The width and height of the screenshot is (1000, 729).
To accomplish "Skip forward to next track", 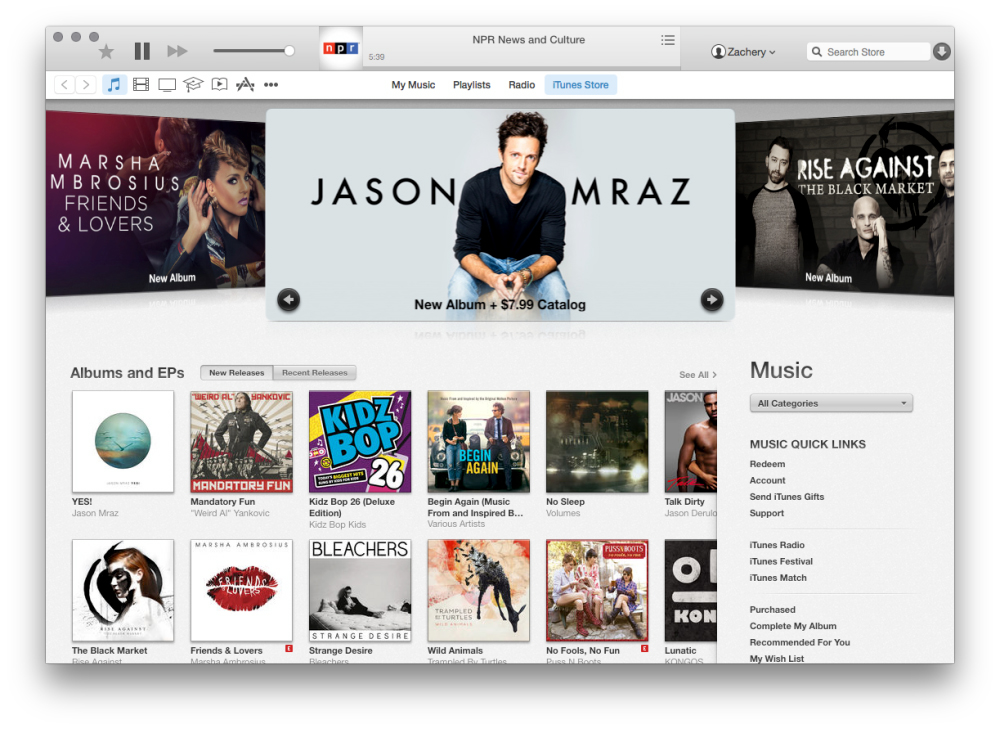I will point(177,51).
